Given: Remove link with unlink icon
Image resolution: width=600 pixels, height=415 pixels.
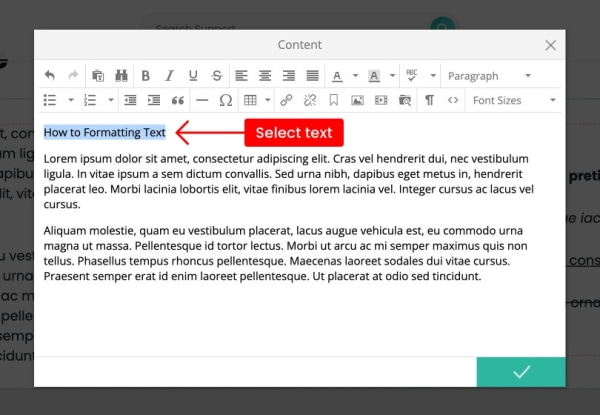Looking at the screenshot, I should coord(310,100).
